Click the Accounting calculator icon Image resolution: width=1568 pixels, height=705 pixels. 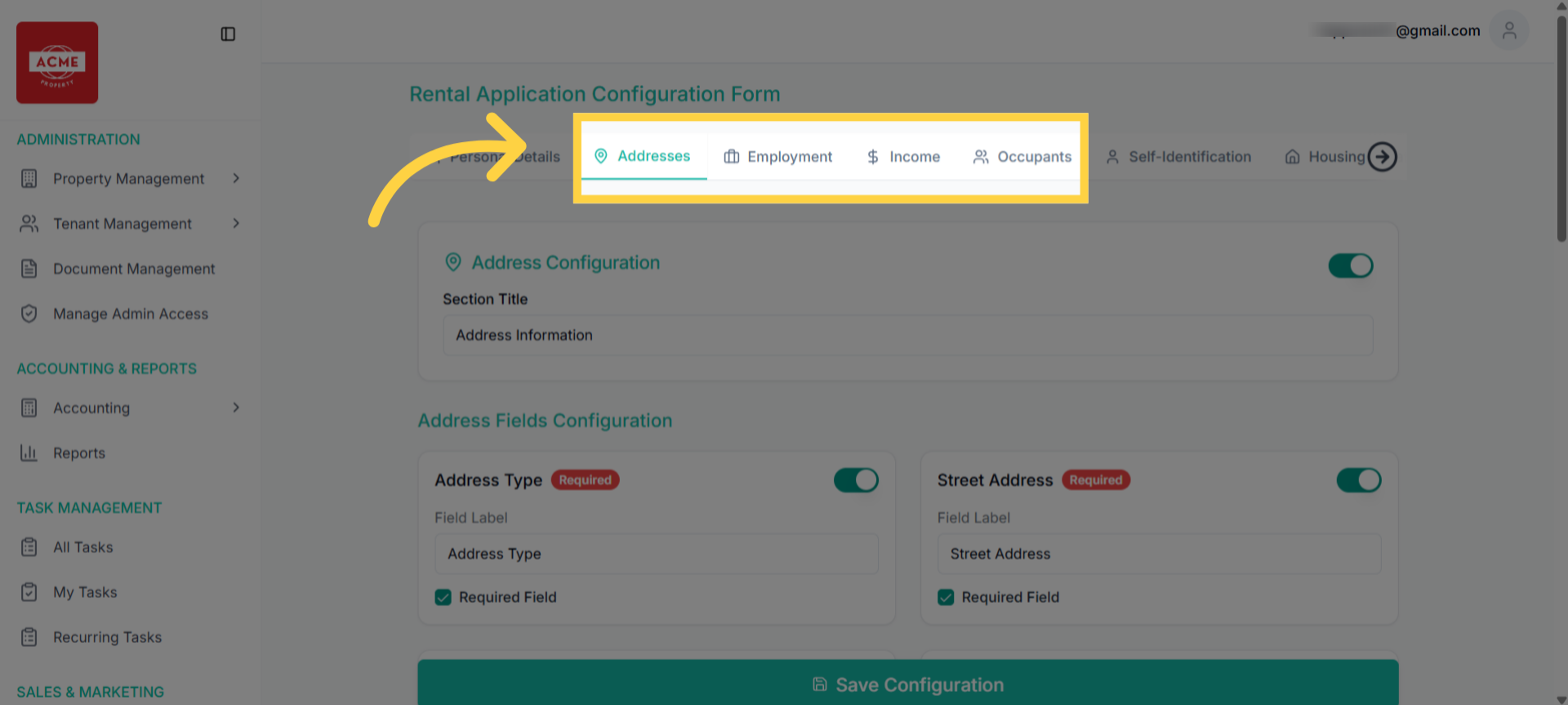29,408
